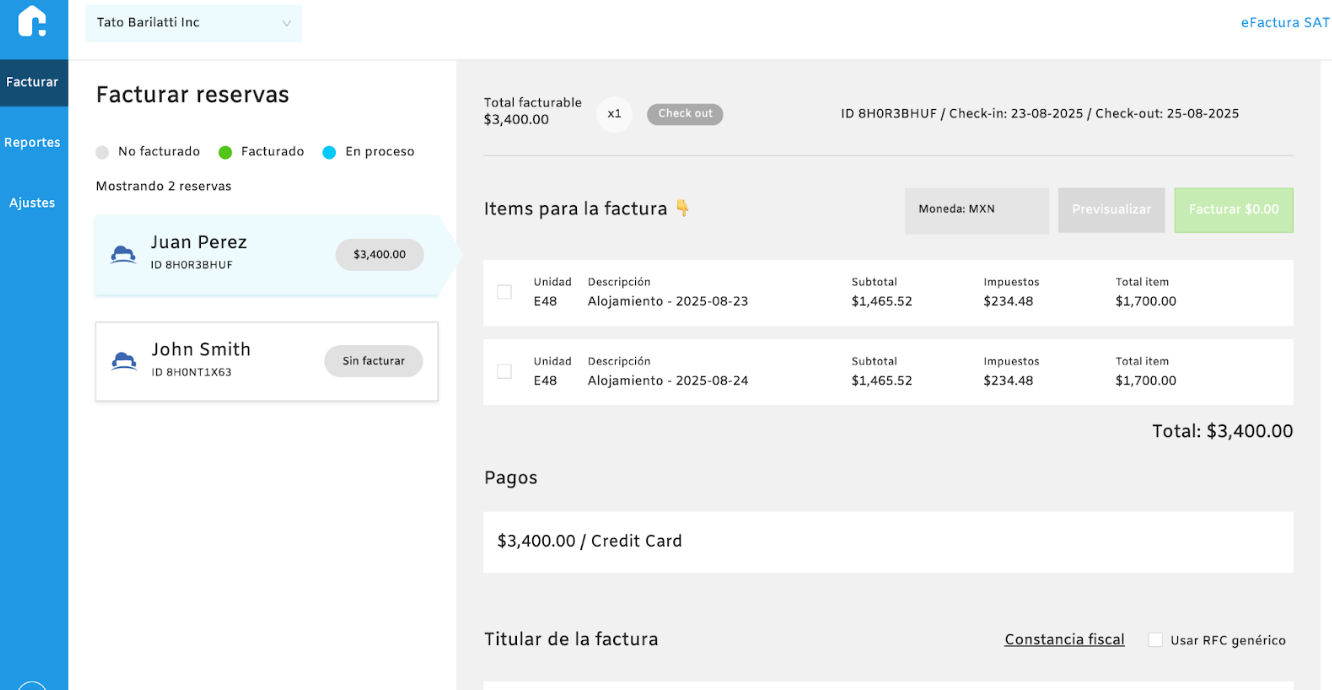Select John Smith's Sin facturar badge
This screenshot has width=1332, height=690.
click(373, 361)
